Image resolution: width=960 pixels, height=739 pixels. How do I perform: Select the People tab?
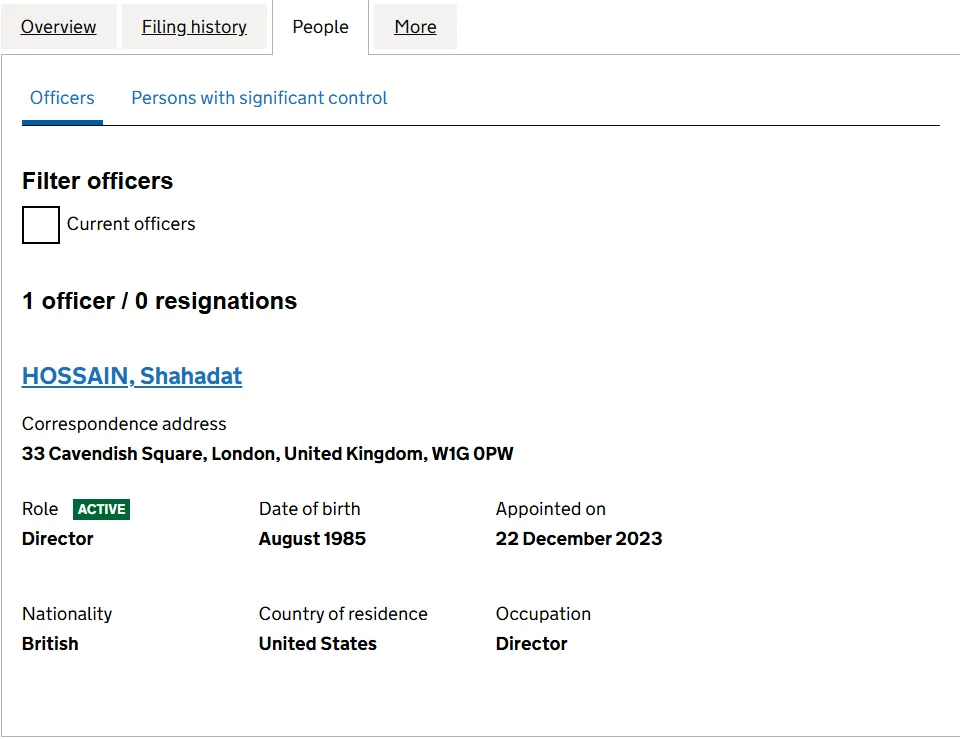(x=320, y=27)
